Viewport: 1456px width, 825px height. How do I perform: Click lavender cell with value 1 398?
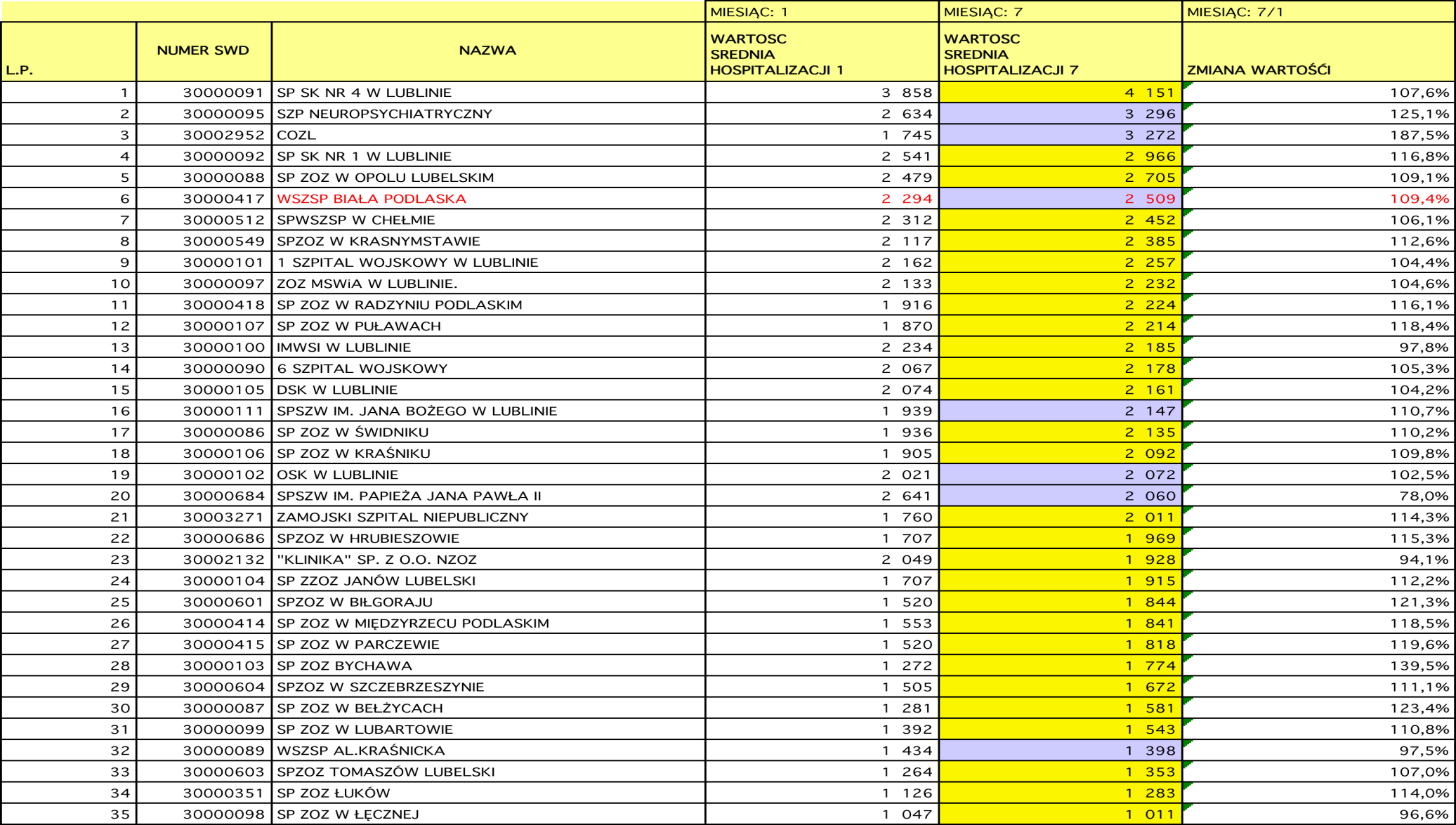[1061, 751]
